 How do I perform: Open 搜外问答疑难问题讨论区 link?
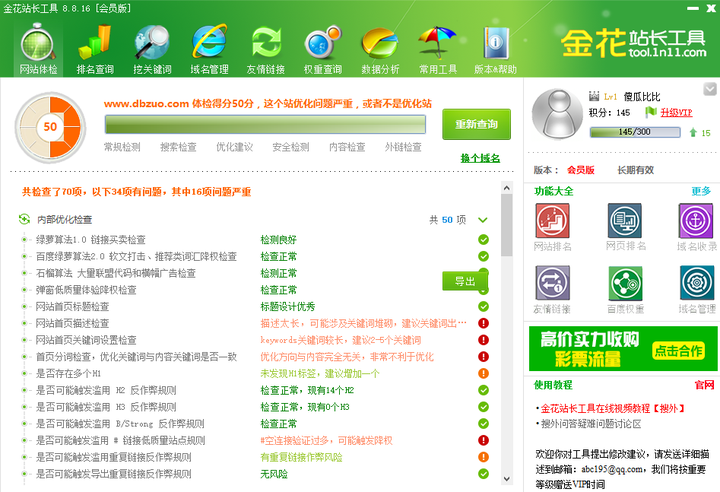point(591,424)
